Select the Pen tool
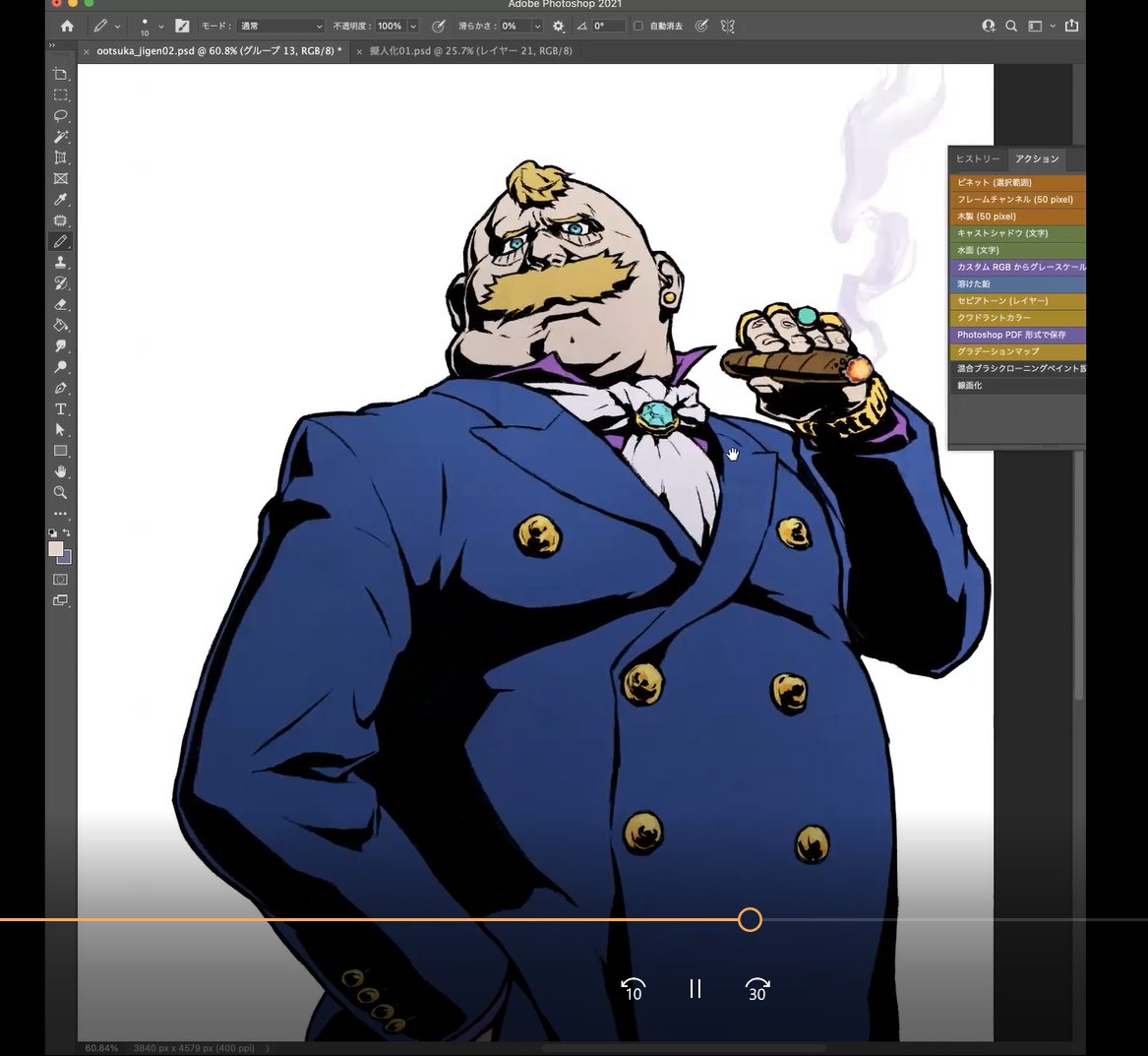This screenshot has height=1056, width=1148. (61, 388)
